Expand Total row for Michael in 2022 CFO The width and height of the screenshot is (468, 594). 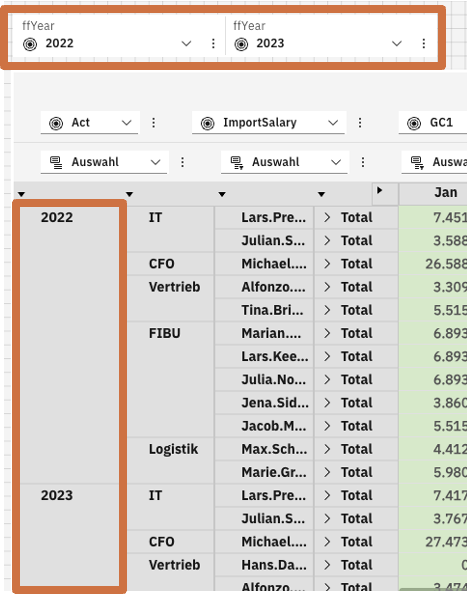pyautogui.click(x=327, y=264)
